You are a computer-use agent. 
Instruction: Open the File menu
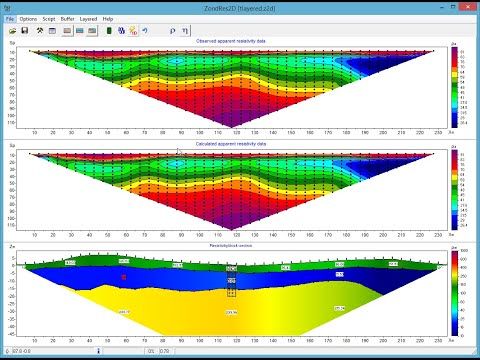(x=10, y=19)
